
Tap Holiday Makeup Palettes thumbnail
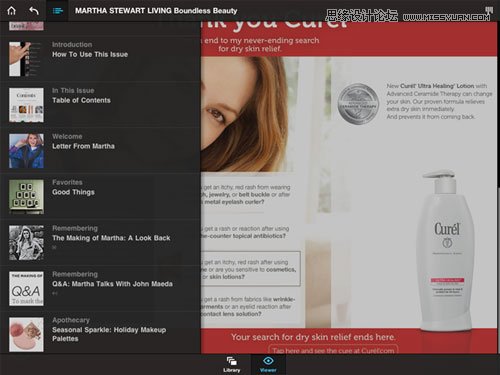pos(26,335)
